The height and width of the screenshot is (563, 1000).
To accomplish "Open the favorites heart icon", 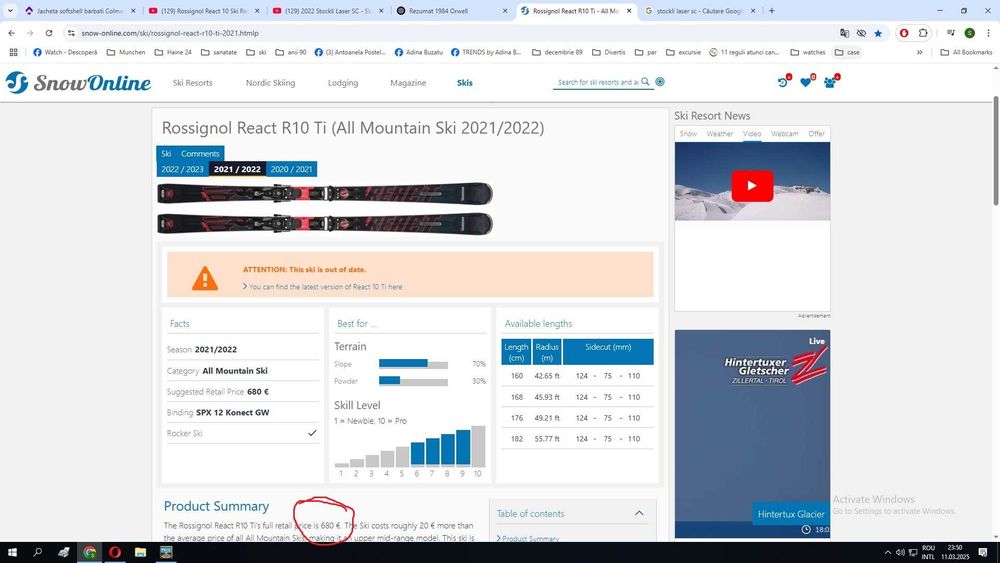I will [x=806, y=82].
